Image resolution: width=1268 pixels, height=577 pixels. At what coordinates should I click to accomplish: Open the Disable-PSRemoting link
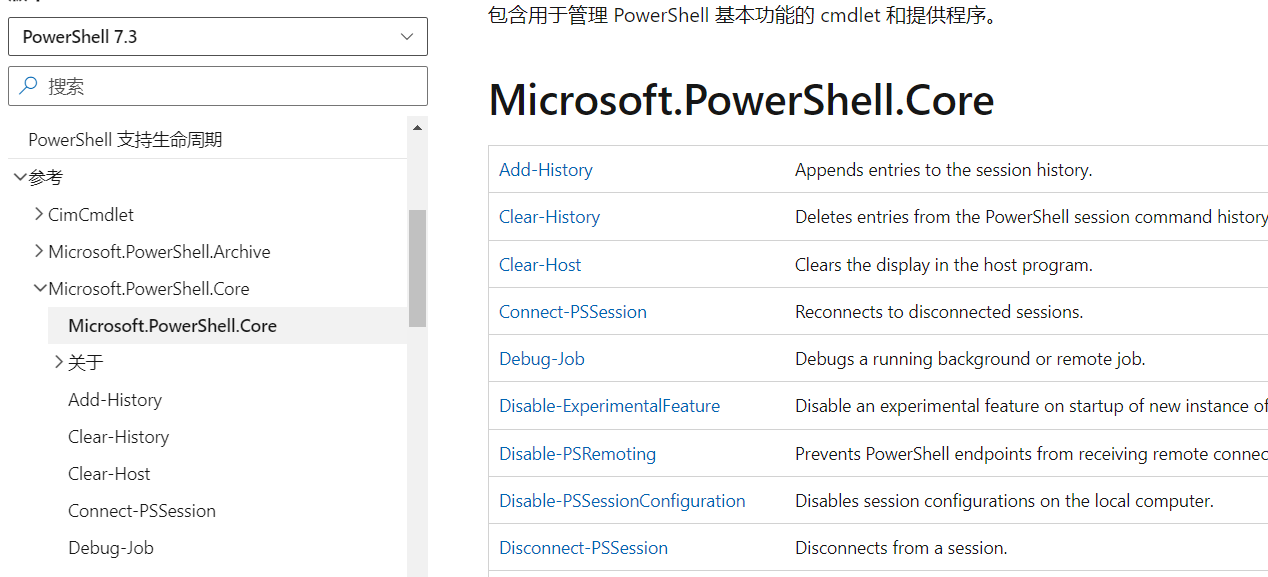[x=577, y=453]
